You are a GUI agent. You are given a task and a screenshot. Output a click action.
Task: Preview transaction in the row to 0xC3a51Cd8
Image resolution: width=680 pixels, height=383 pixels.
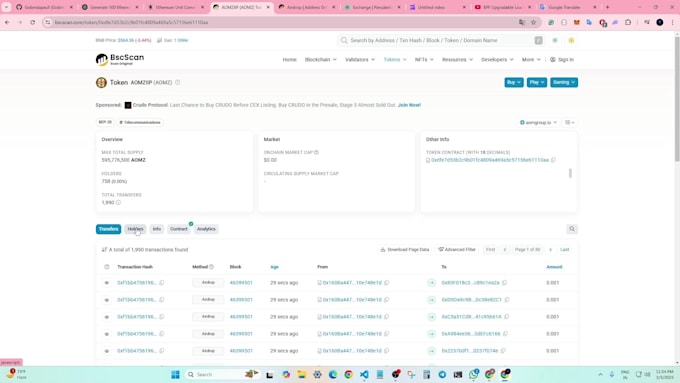(x=107, y=317)
